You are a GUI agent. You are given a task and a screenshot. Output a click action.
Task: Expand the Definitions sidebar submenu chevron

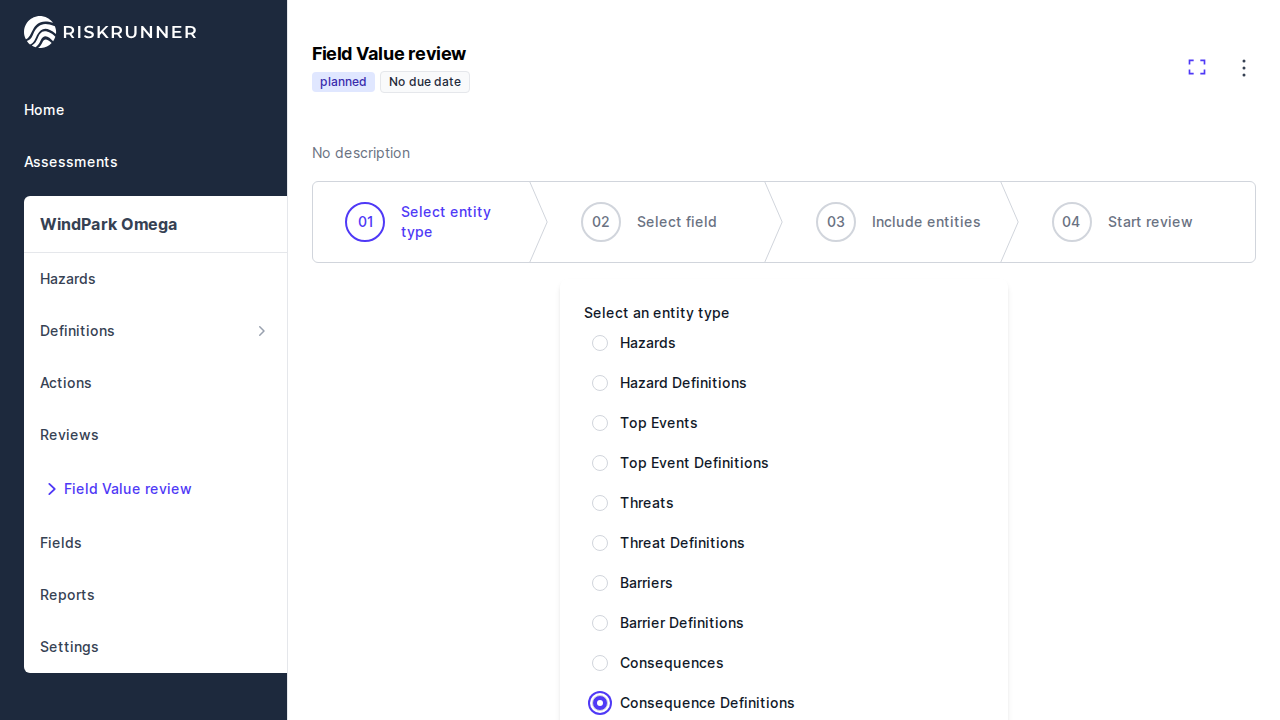coord(262,331)
